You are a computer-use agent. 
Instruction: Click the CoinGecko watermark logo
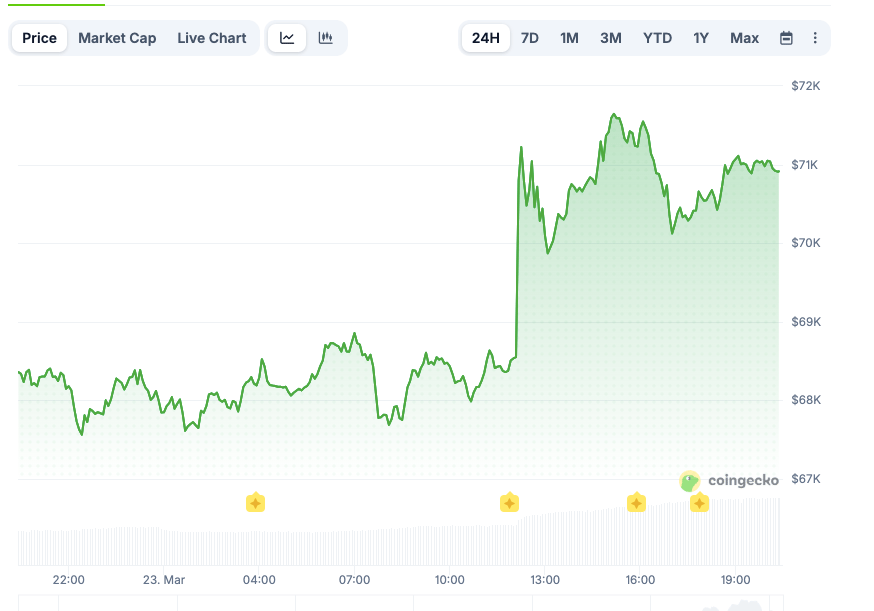point(729,481)
